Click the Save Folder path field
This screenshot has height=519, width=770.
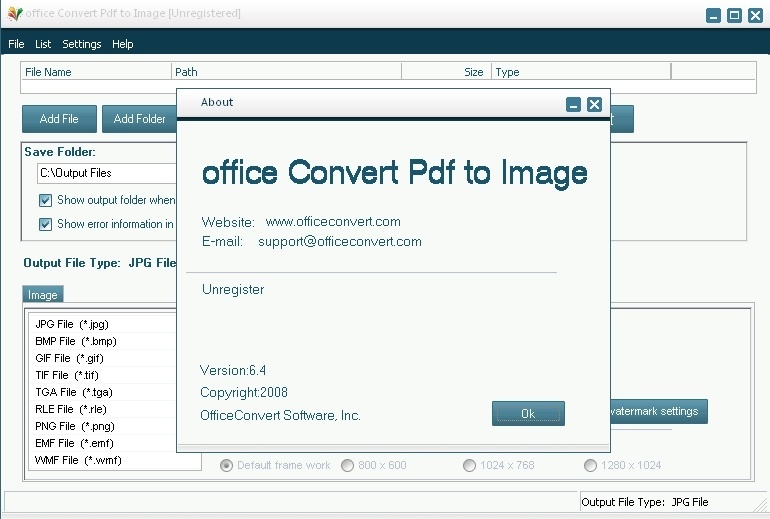pos(107,173)
